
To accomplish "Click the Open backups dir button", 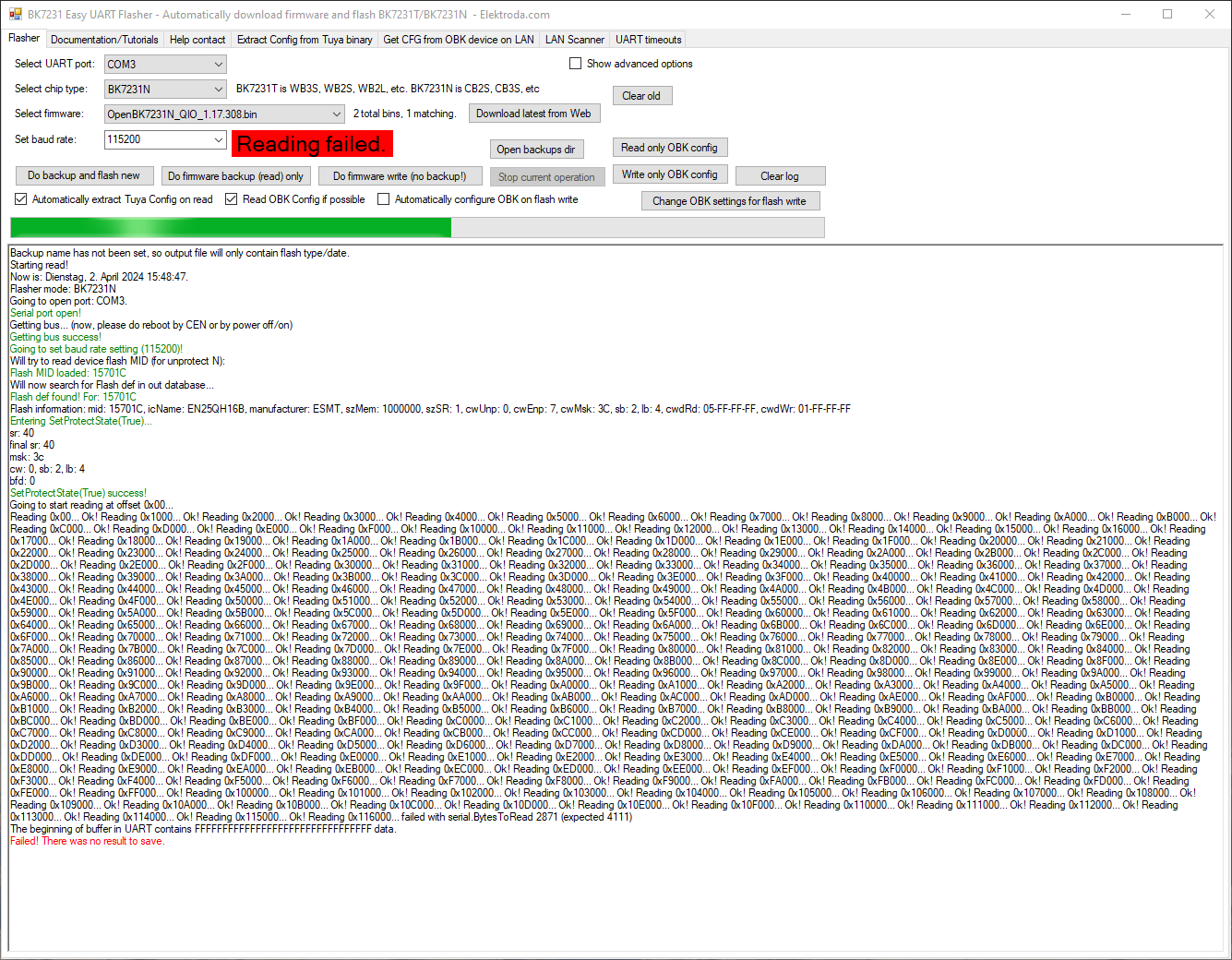I will (x=536, y=150).
